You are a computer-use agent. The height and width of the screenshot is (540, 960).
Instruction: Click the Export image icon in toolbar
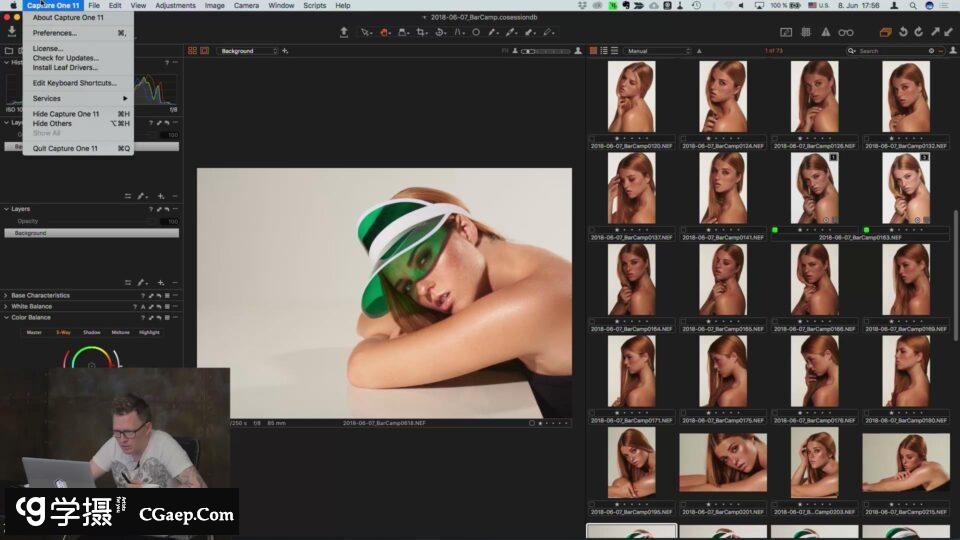coord(344,32)
